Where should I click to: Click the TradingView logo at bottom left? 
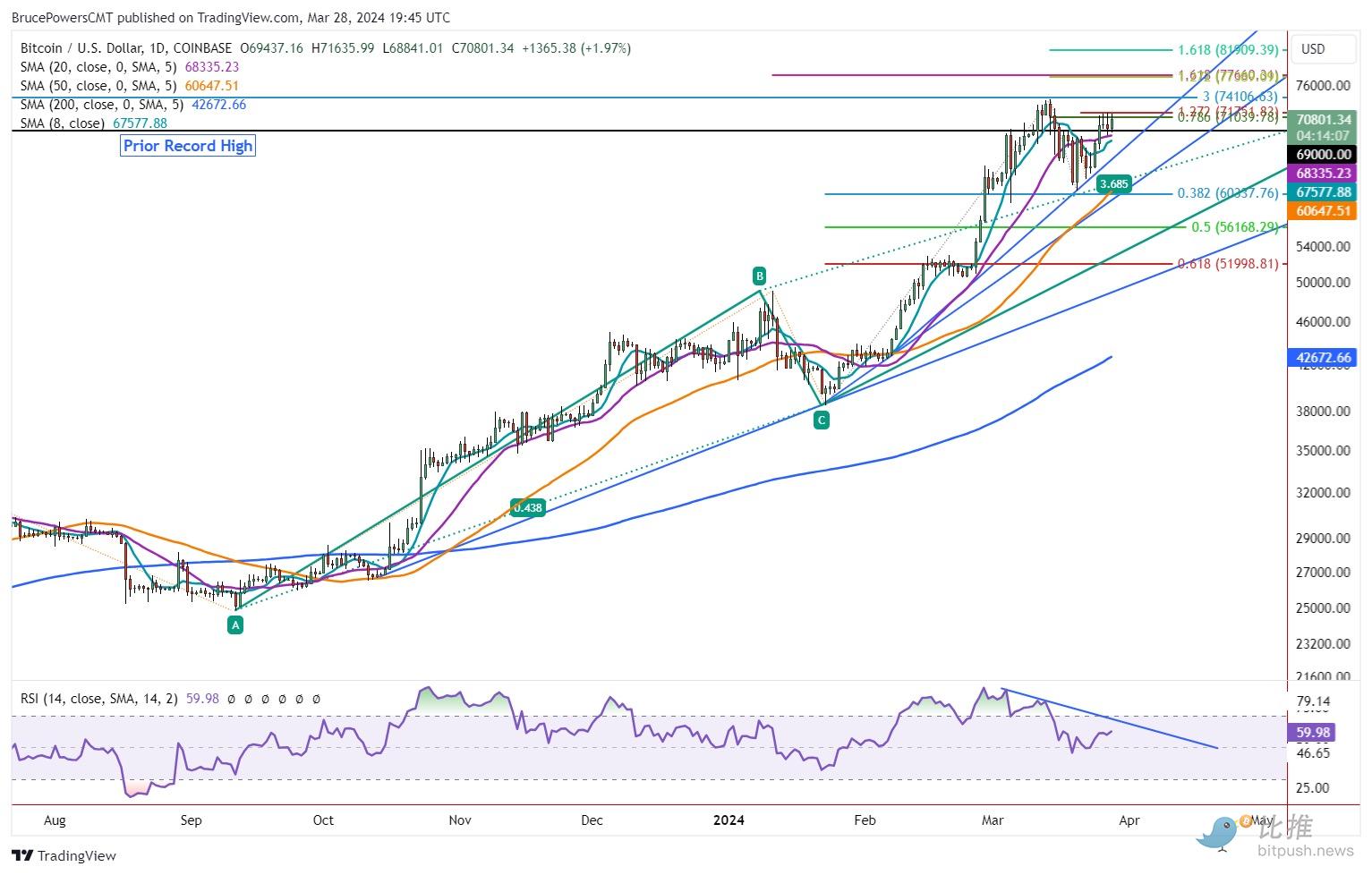[x=64, y=855]
